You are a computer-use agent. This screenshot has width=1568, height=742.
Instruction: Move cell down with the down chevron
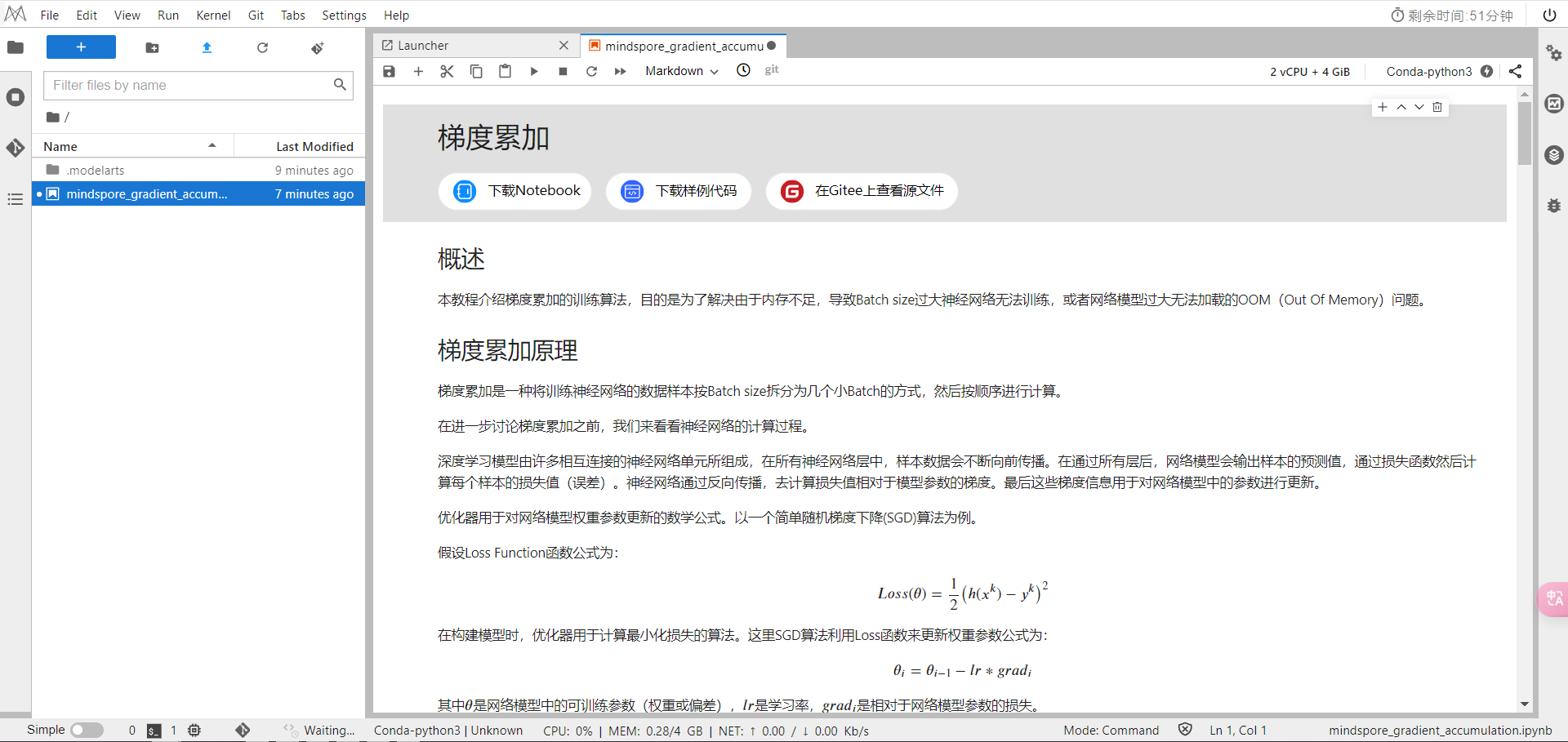coord(1419,107)
